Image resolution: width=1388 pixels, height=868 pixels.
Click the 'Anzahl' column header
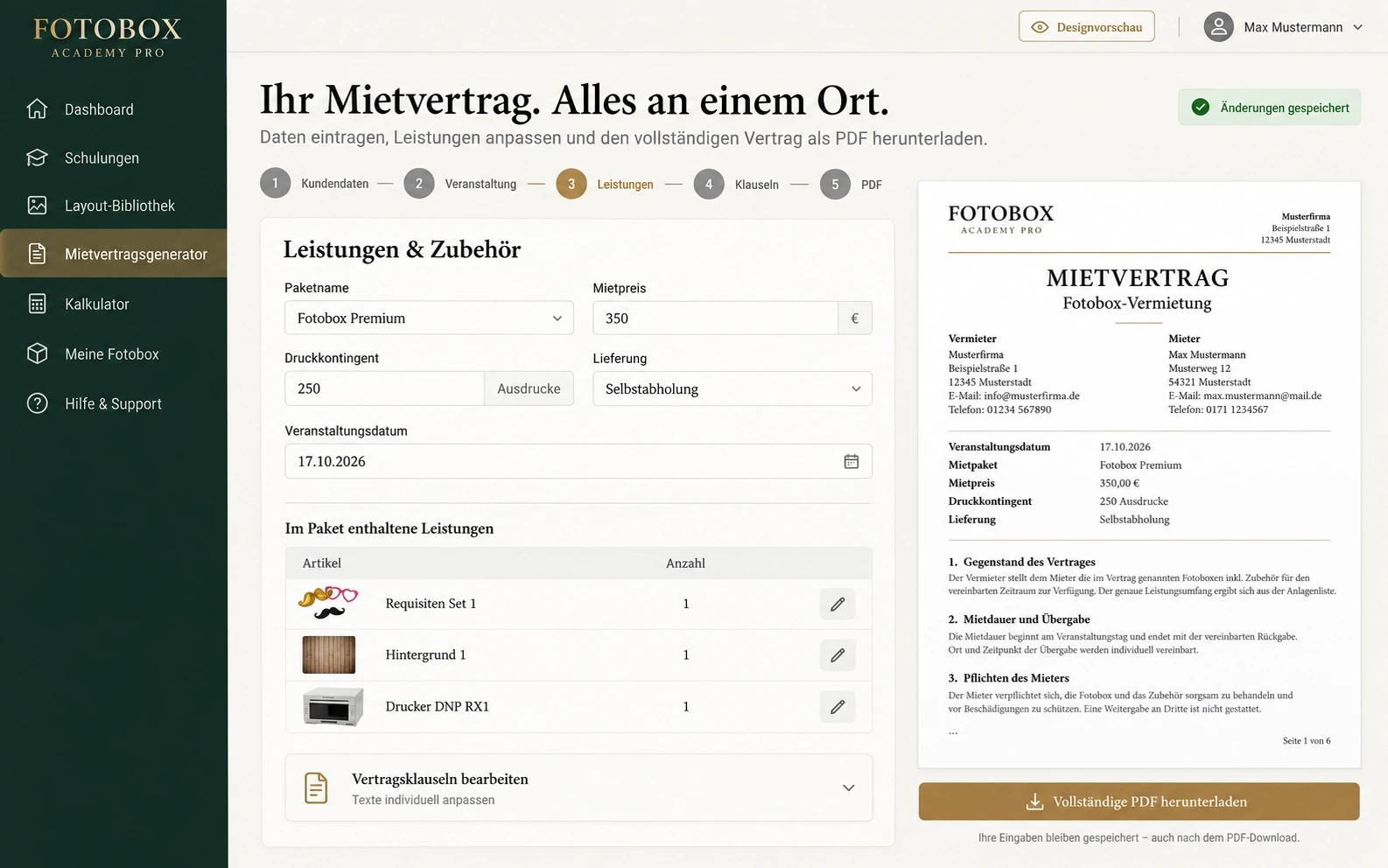[685, 563]
